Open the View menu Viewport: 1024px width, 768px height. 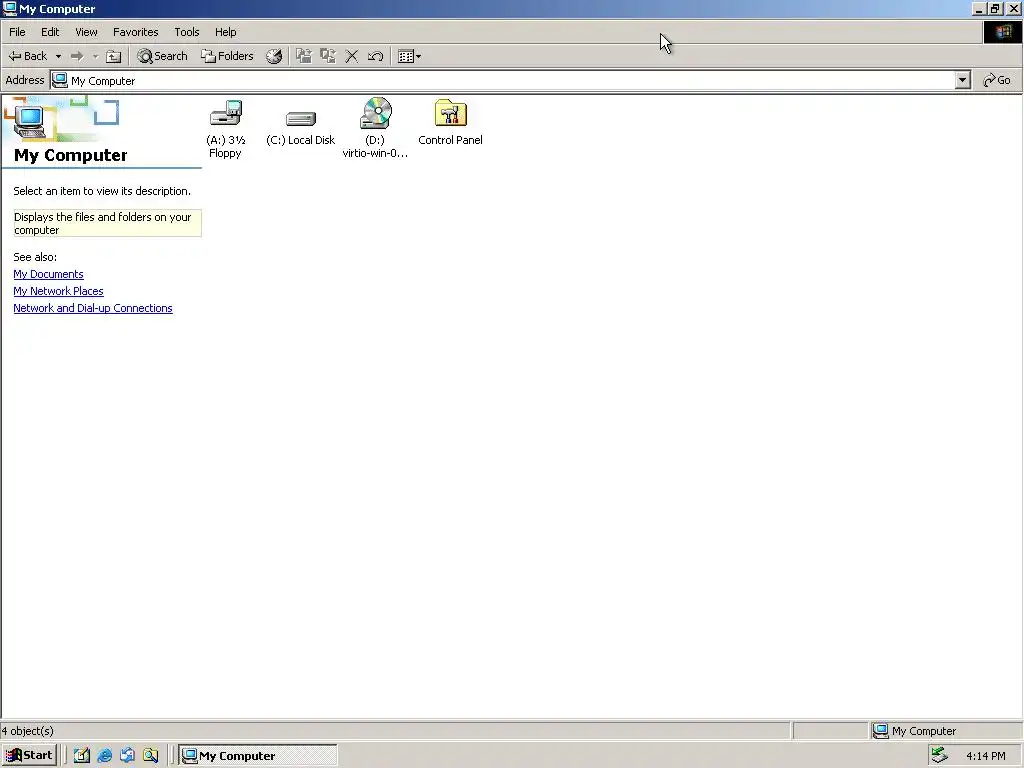tap(86, 32)
